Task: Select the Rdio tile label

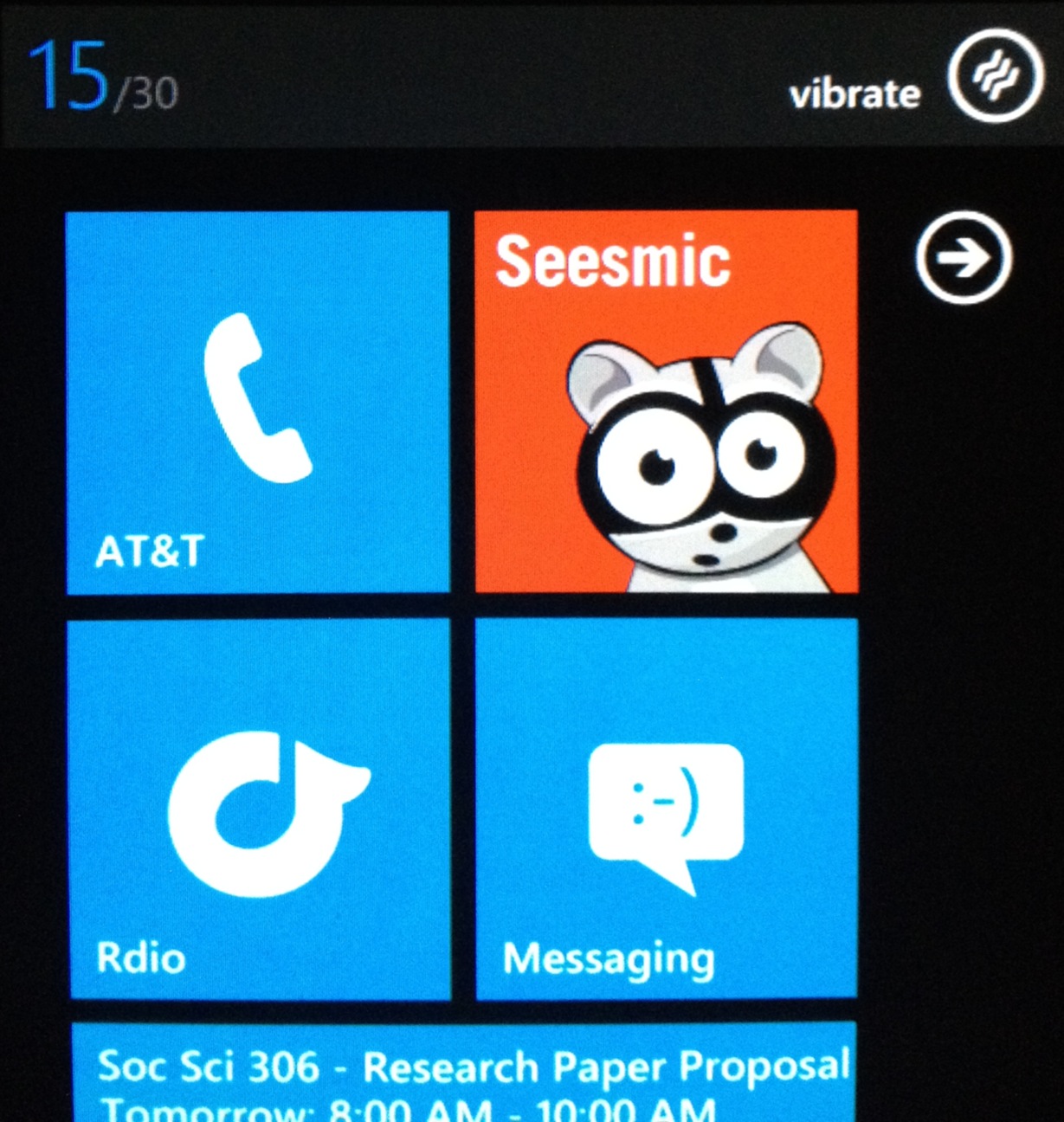Action: click(140, 958)
